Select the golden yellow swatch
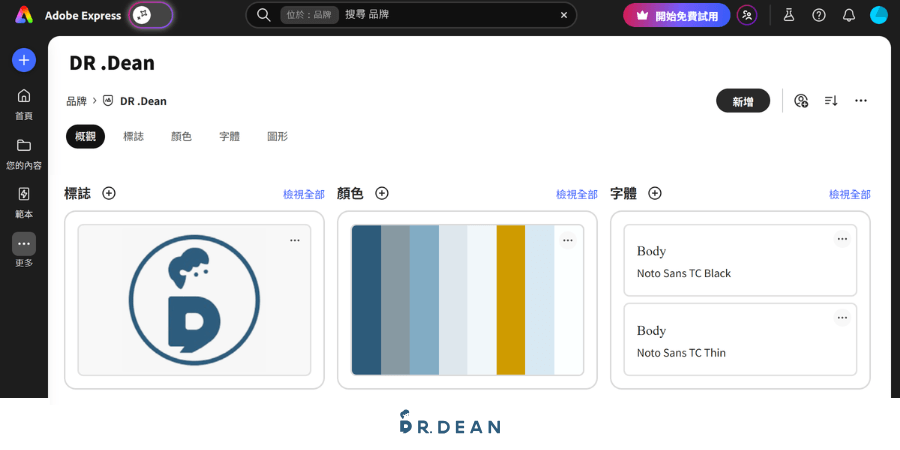The height and width of the screenshot is (450, 900). (x=511, y=300)
